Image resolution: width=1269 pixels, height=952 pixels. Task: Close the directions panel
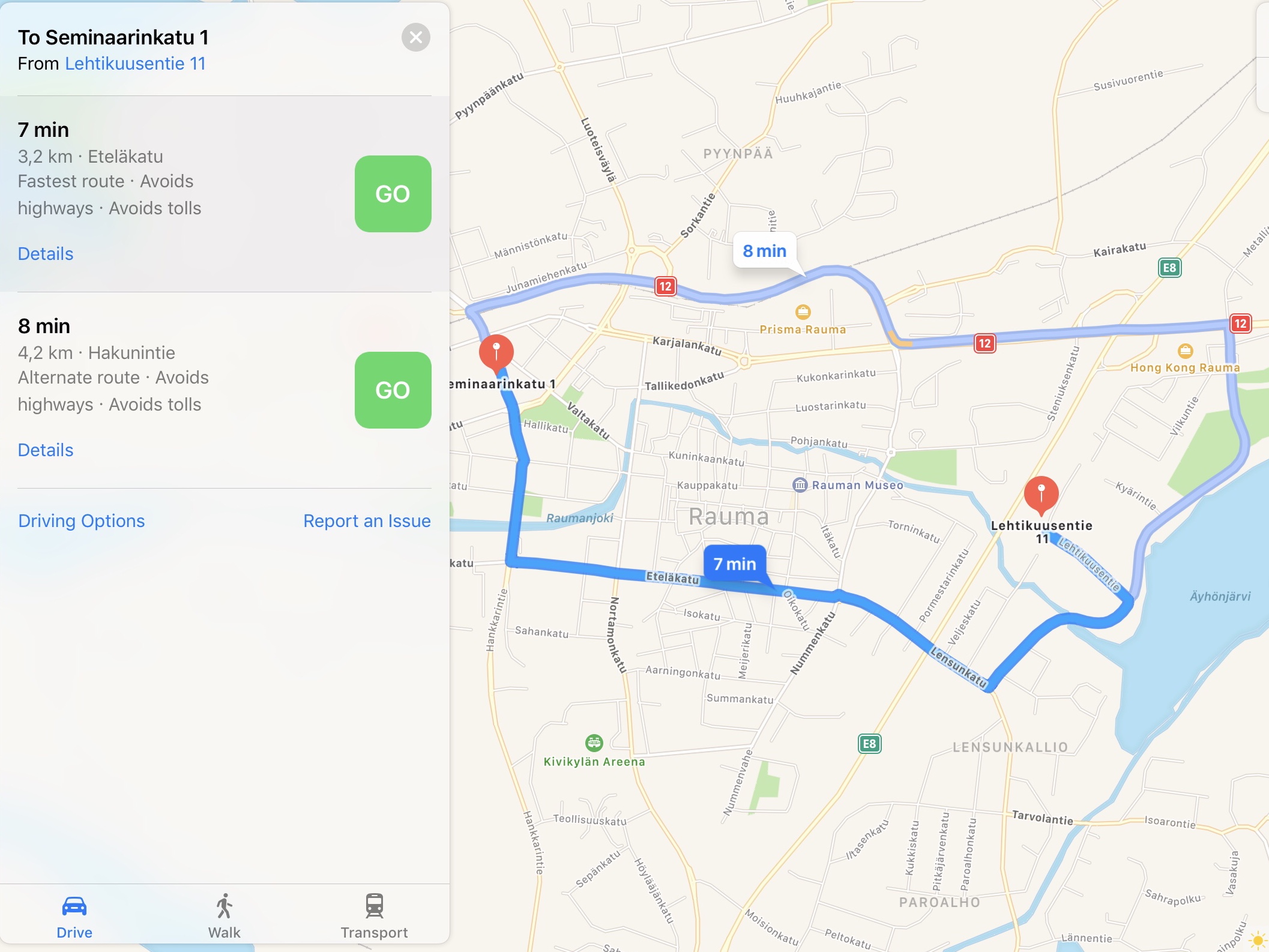(416, 38)
